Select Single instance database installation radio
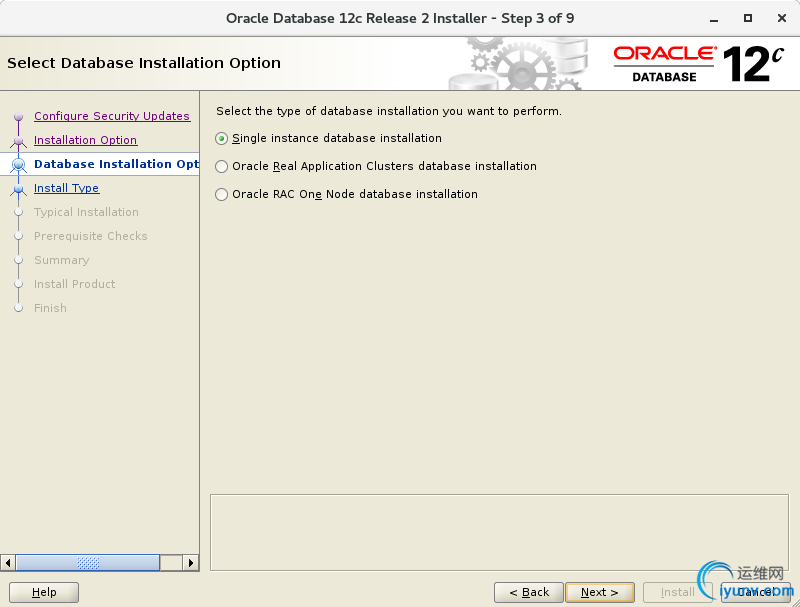The height and width of the screenshot is (607, 800). (221, 138)
